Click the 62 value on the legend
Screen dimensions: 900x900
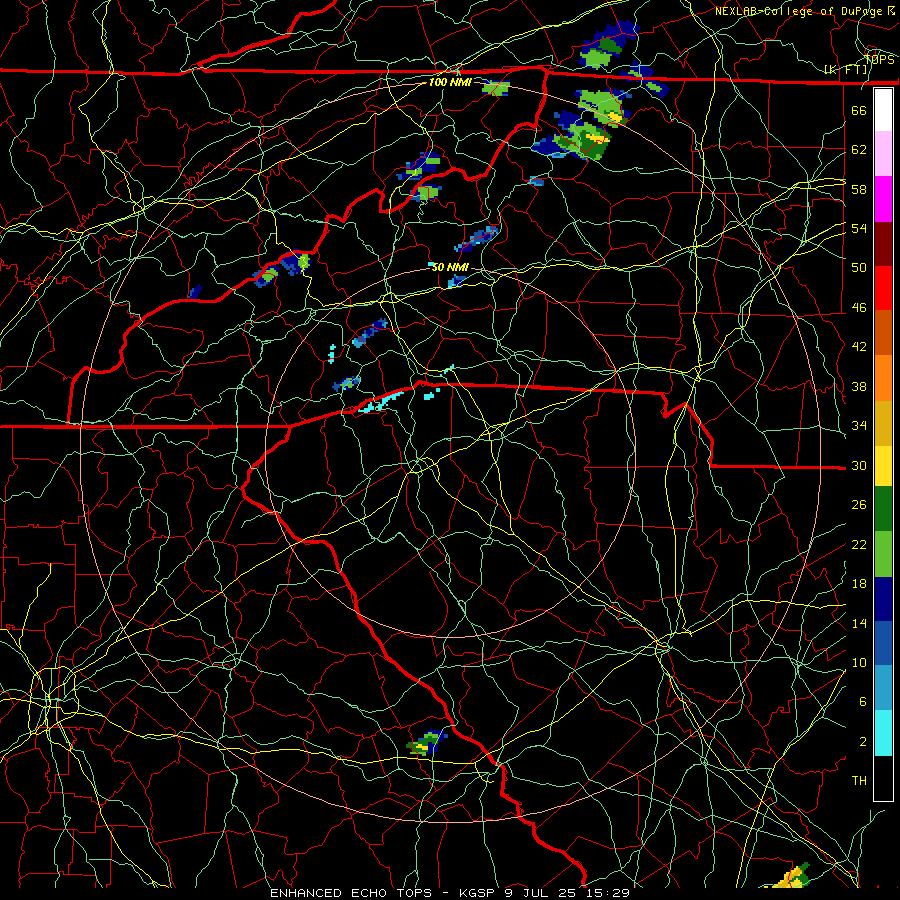(859, 150)
